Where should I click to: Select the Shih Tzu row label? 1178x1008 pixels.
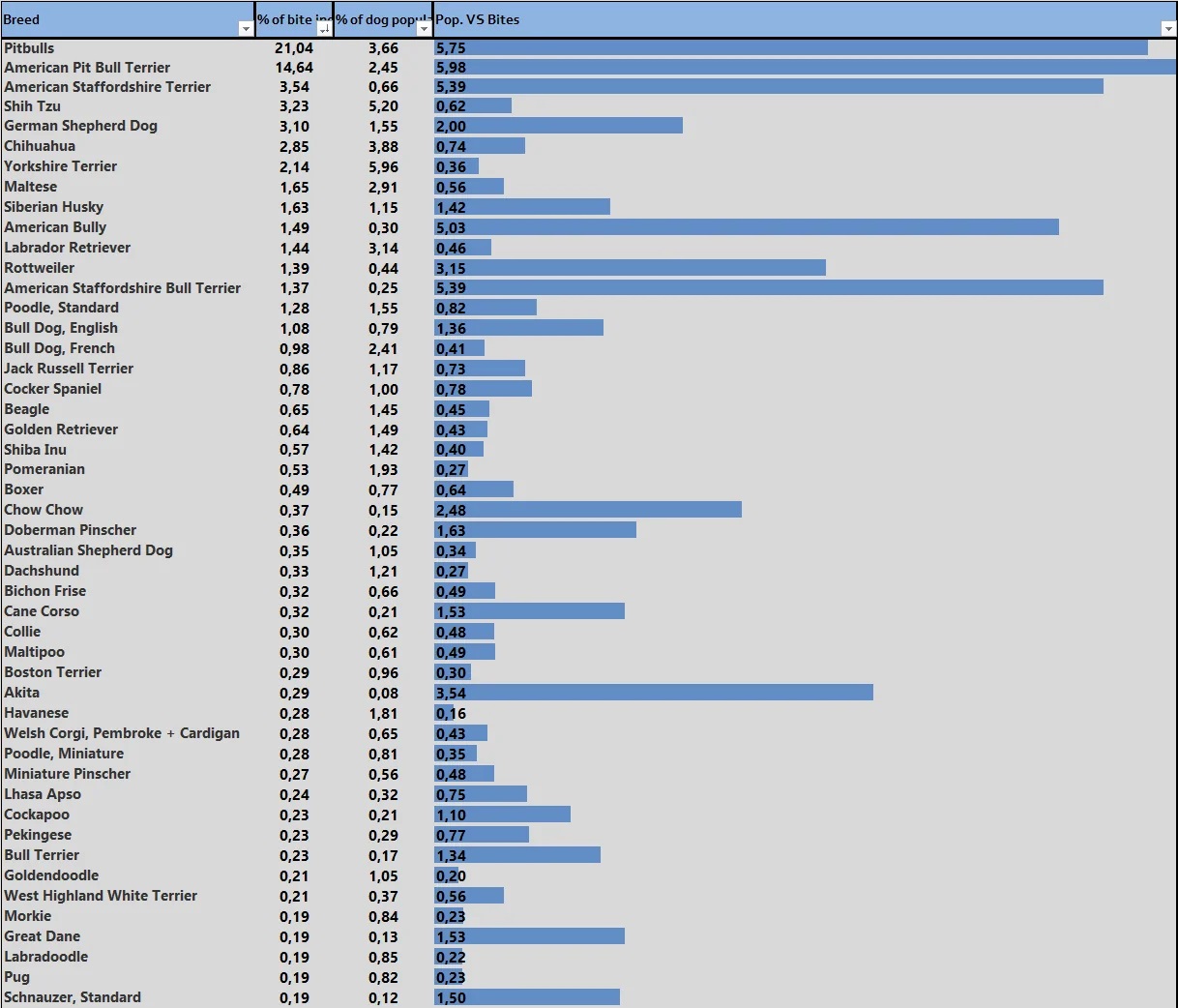coord(32,106)
